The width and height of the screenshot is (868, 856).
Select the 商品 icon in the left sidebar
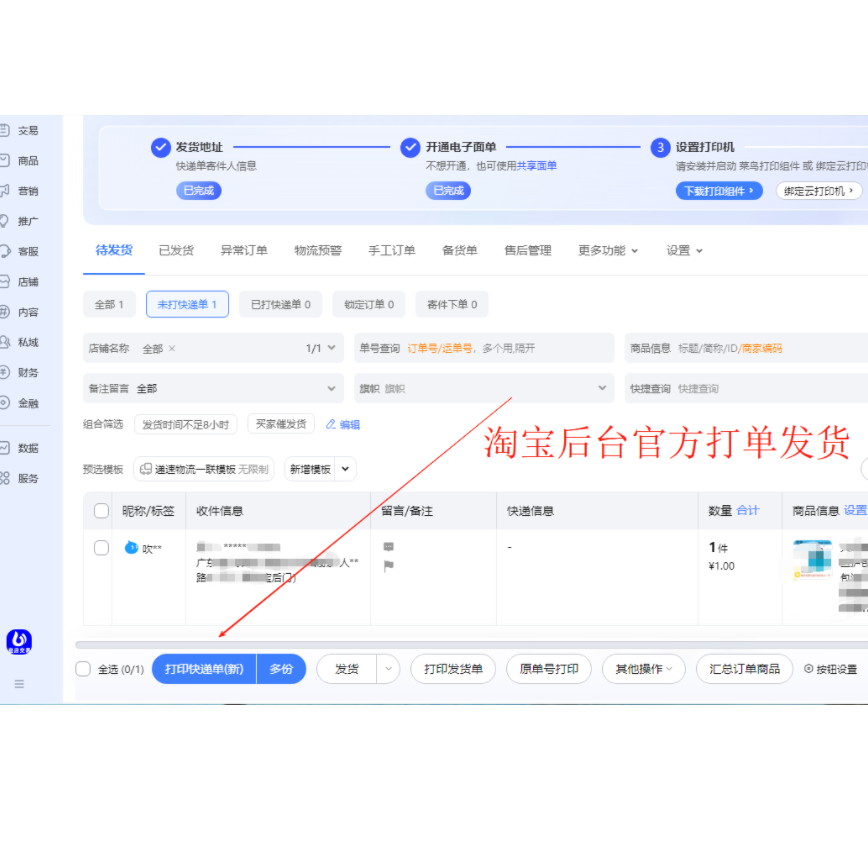(x=25, y=160)
